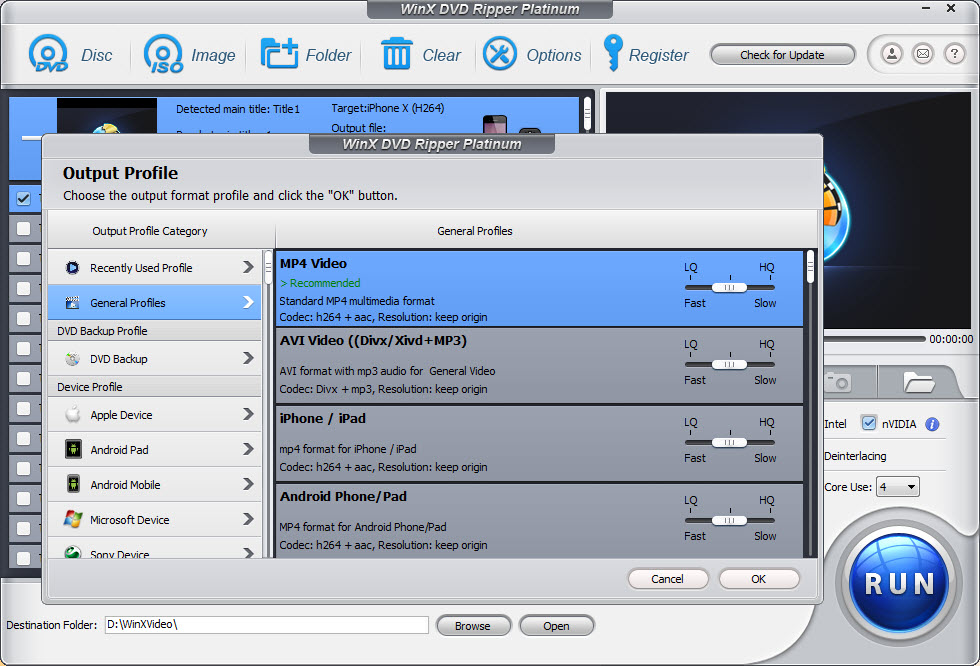Expand Sony Device chevron

248,552
